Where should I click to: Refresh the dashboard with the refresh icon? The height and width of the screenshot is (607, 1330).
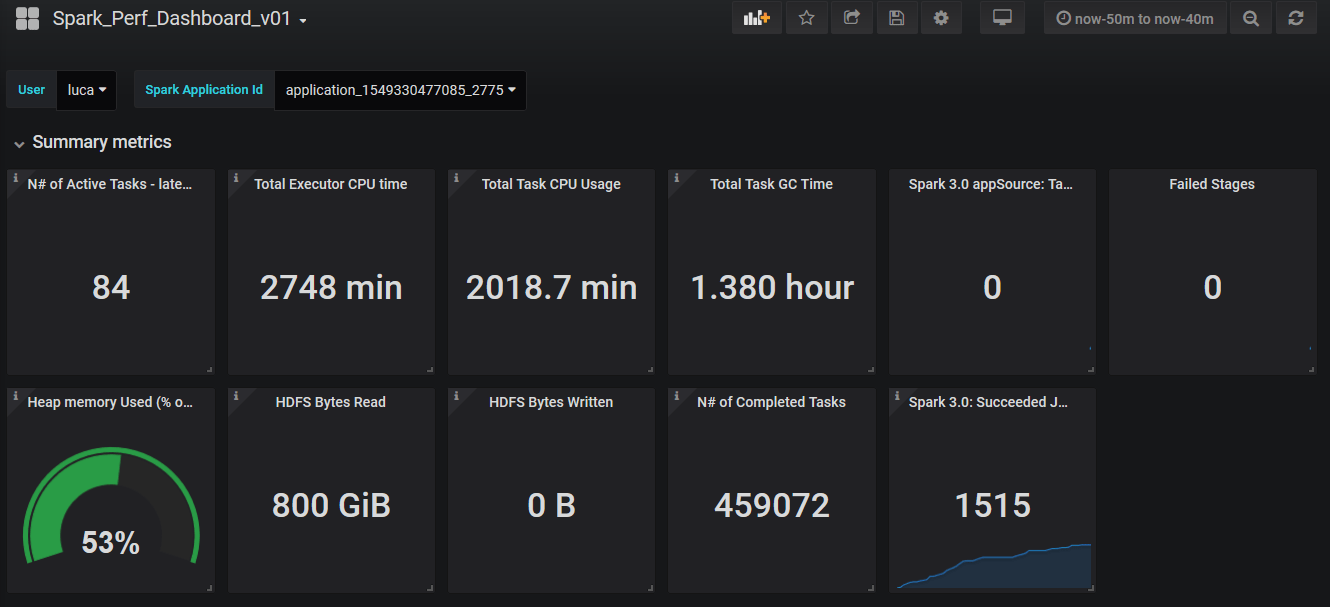(x=1296, y=17)
